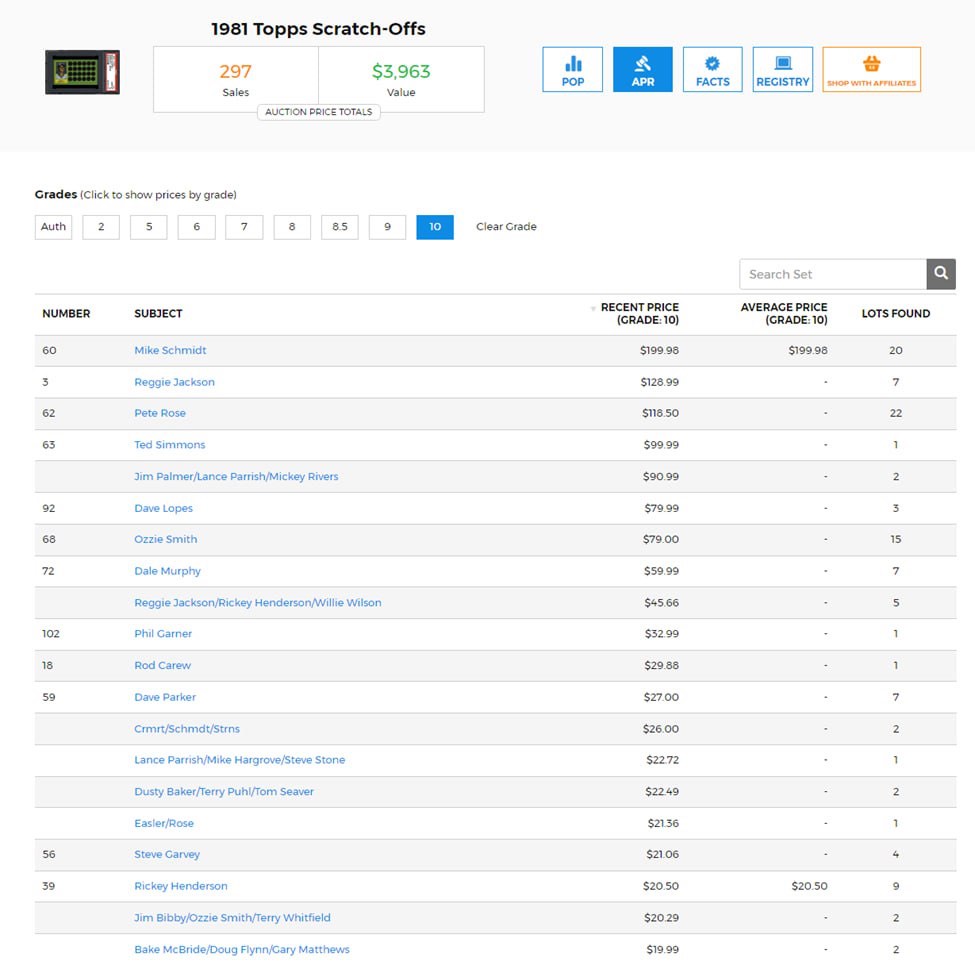Open Reggie Jackson/Rickey Henderson/Willie Wilson link
This screenshot has height=965, width=975.
pyautogui.click(x=257, y=603)
